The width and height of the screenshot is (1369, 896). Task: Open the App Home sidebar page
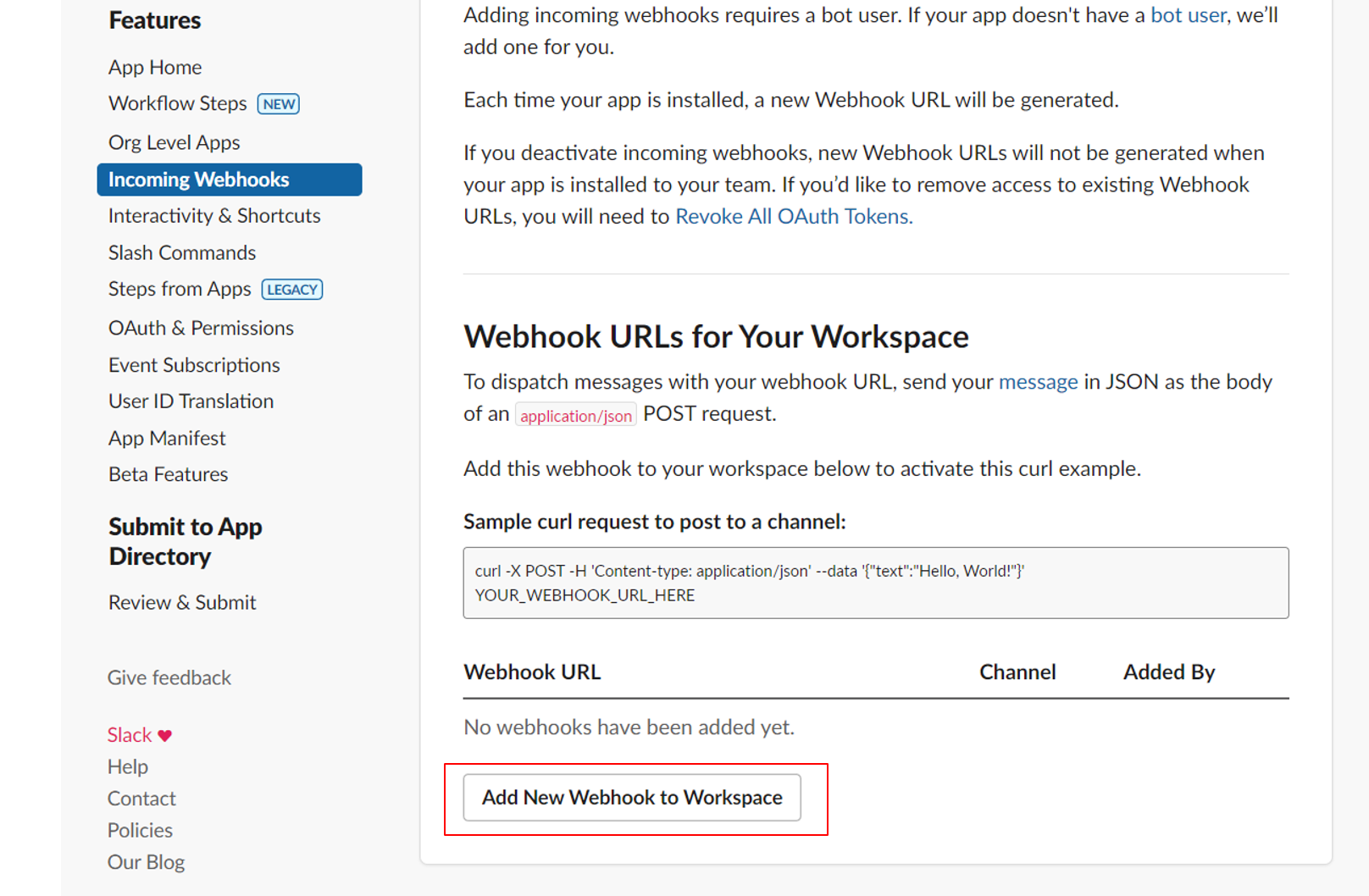click(155, 67)
